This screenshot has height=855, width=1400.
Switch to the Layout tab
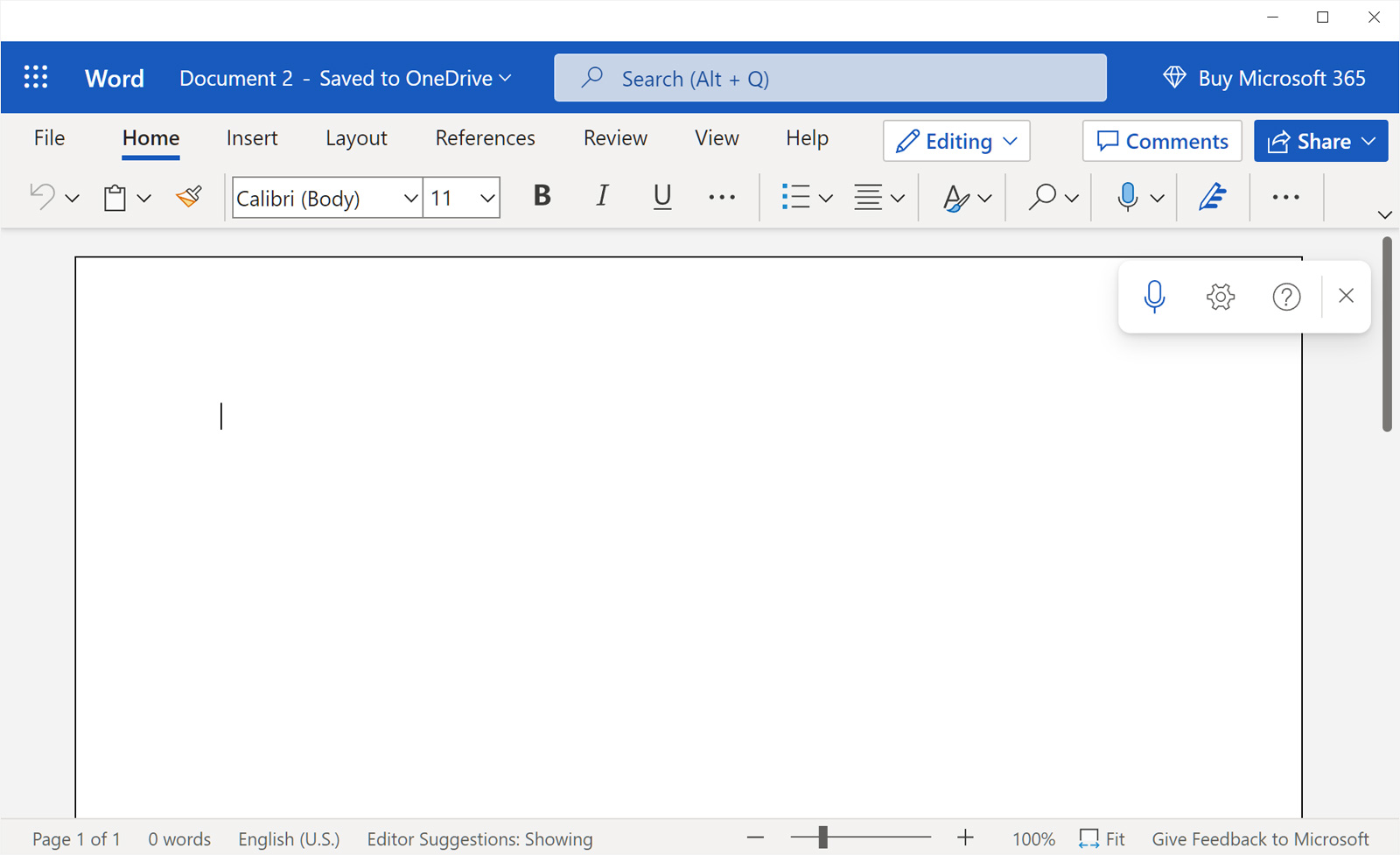(x=356, y=137)
